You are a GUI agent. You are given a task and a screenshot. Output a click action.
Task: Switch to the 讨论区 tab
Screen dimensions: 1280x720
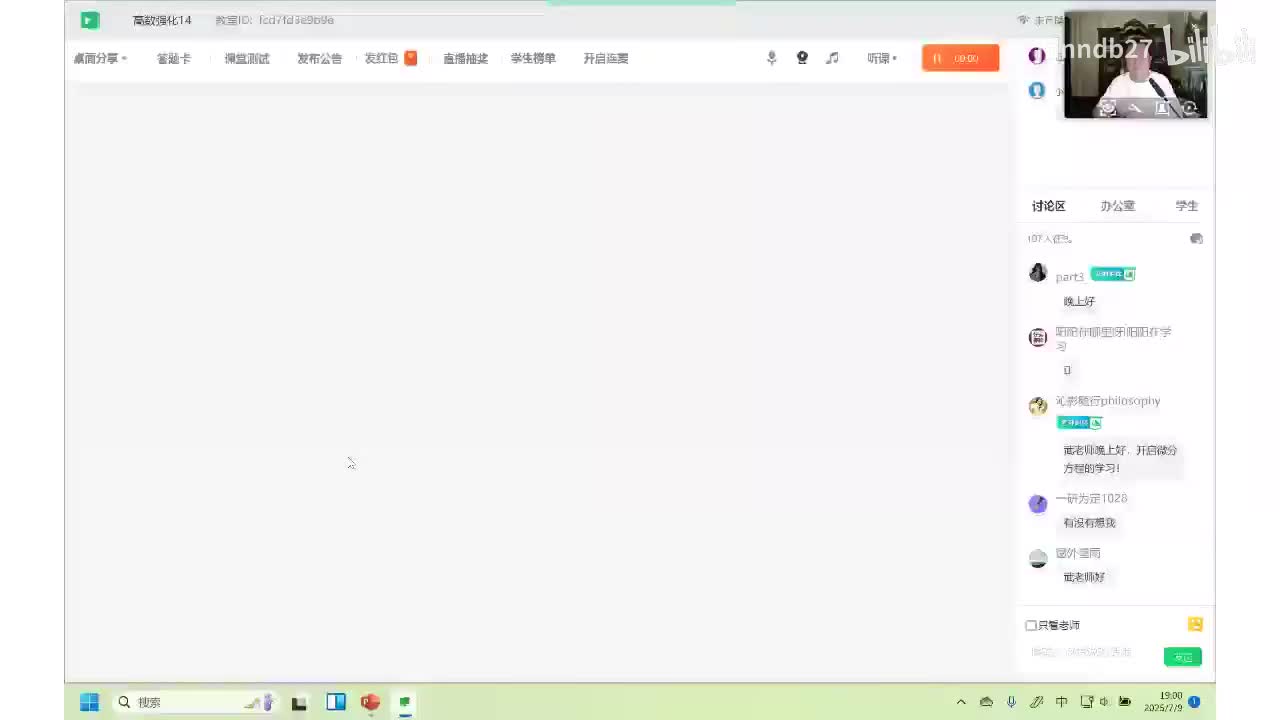pyautogui.click(x=1048, y=206)
